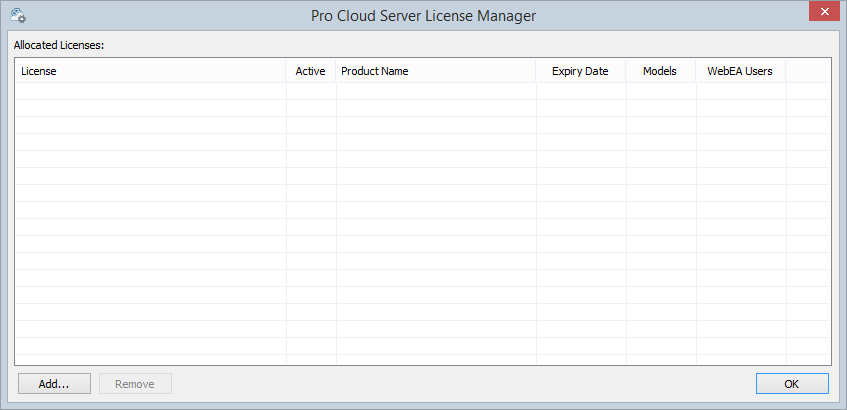Click divider between Models and WebEA Users
847x410 pixels.
696,71
